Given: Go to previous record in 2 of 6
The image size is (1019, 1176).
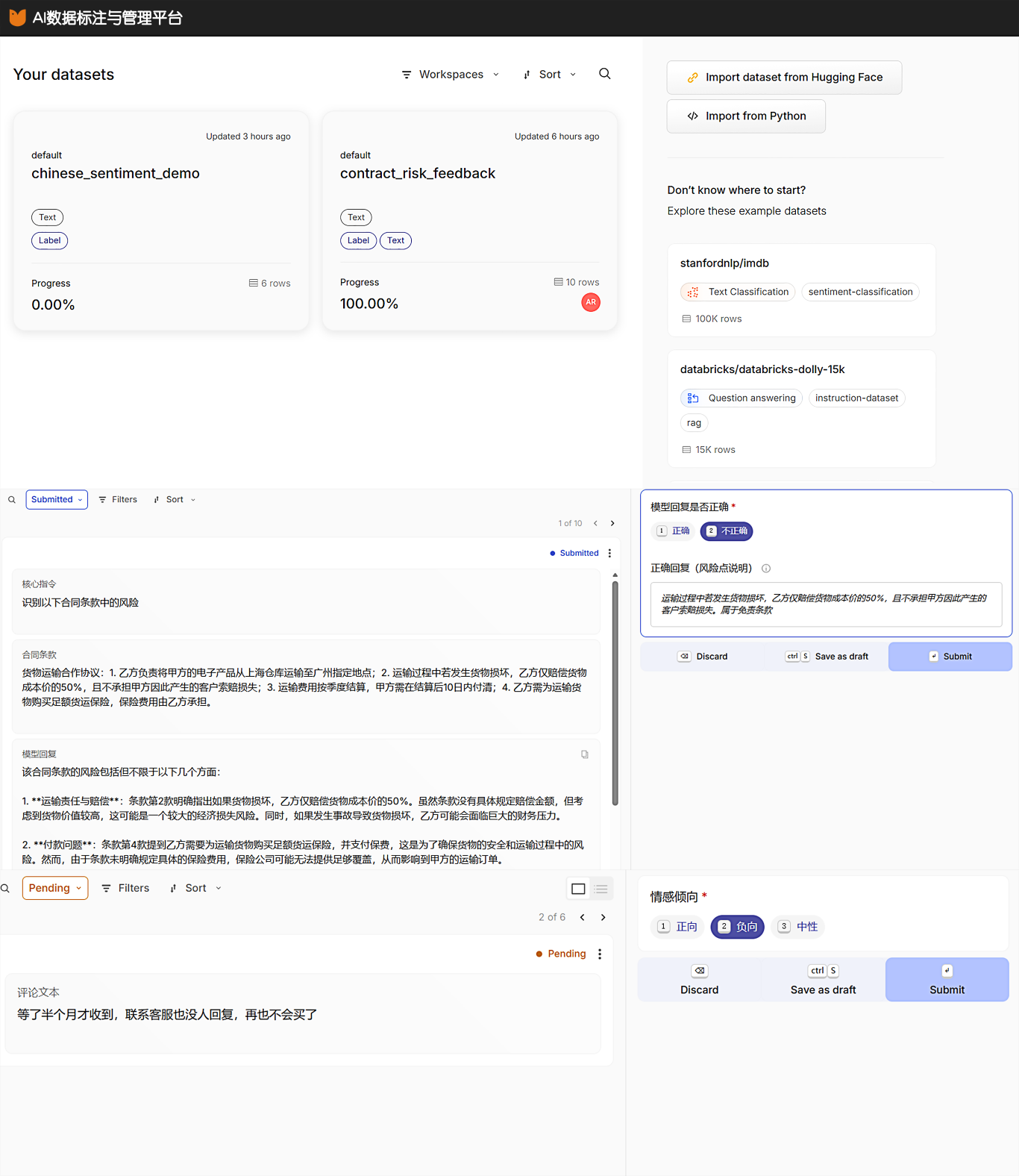Looking at the screenshot, I should tap(583, 917).
